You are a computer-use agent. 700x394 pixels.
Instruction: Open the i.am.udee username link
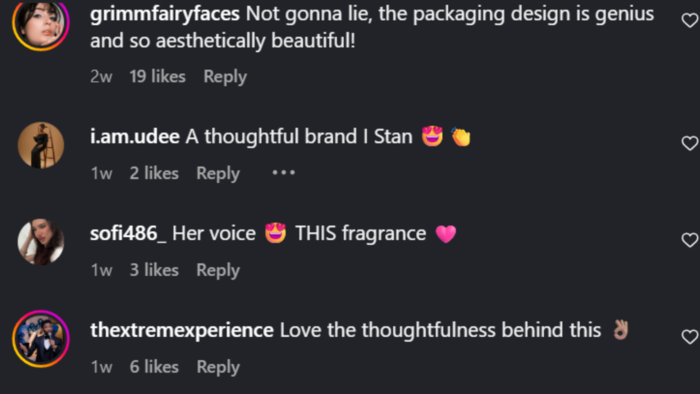[x=135, y=136]
